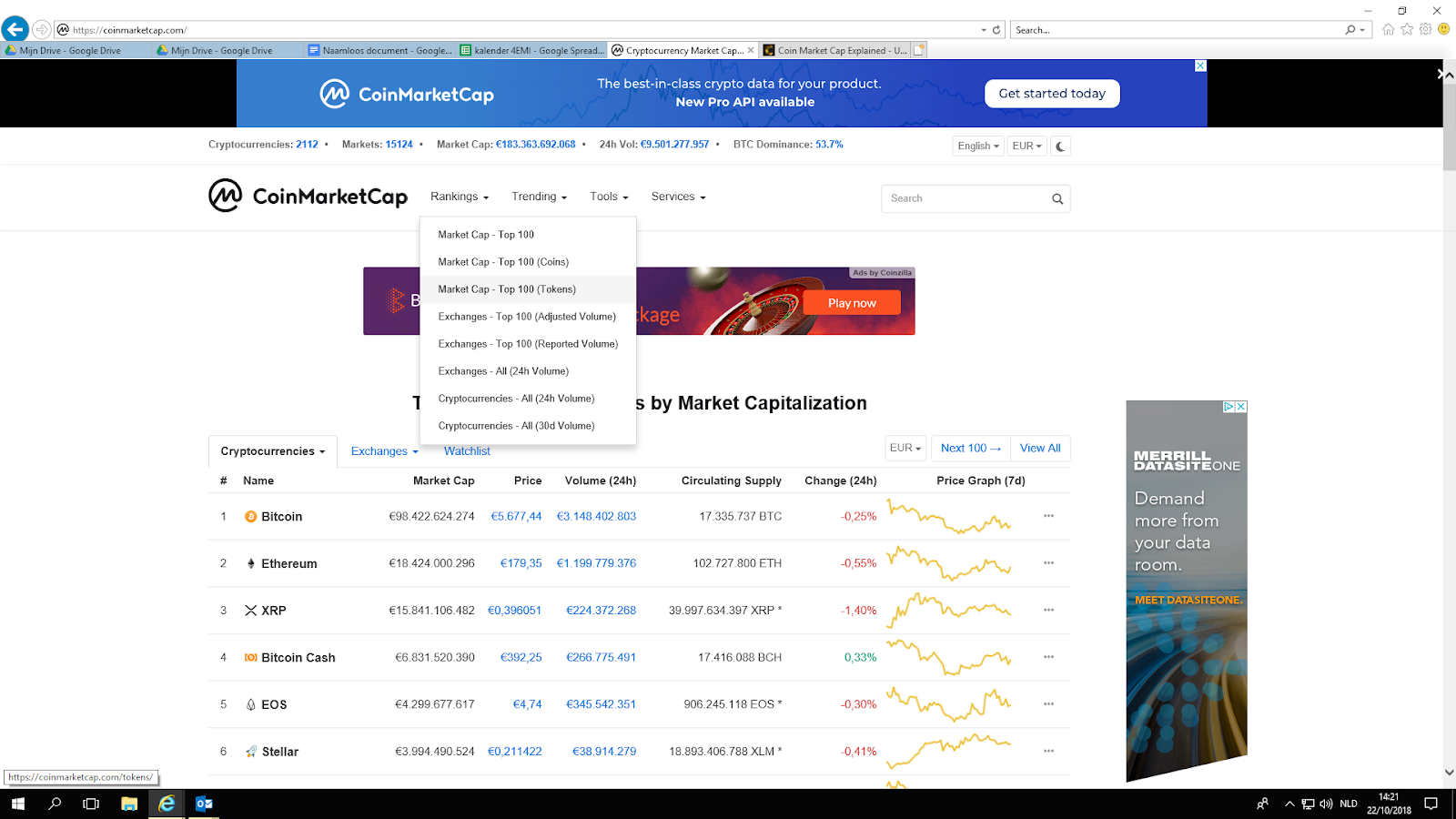Open the more options dots for Bitcoin
This screenshot has width=1456, height=819.
pos(1048,516)
